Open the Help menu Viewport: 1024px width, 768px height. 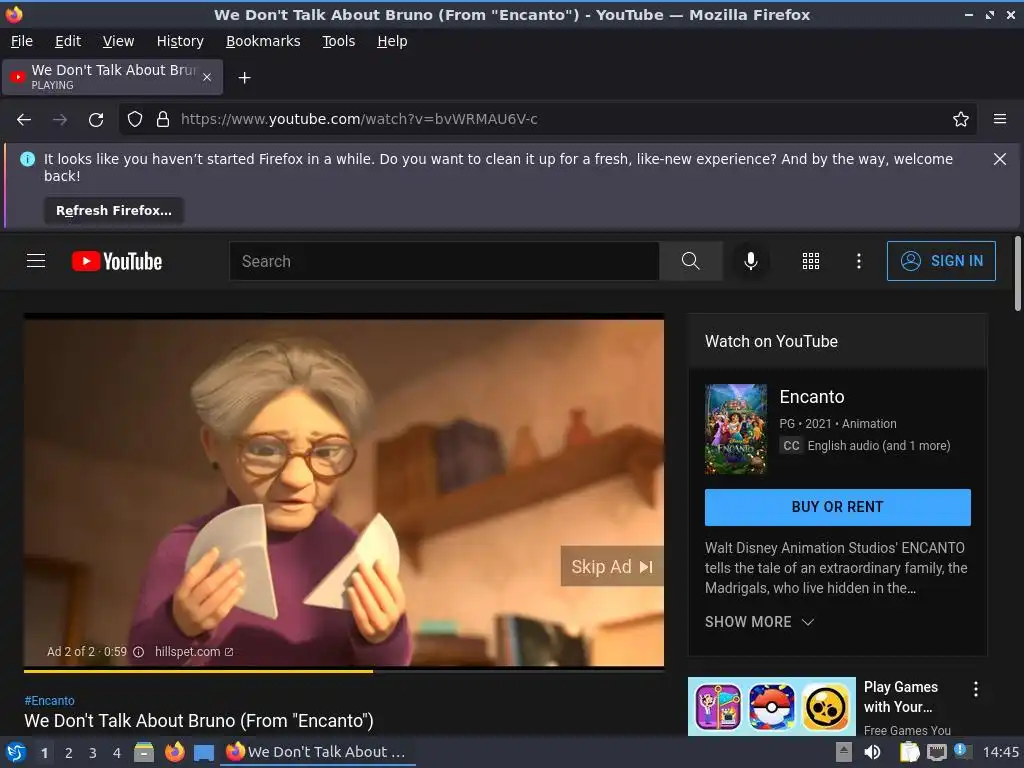tap(392, 41)
